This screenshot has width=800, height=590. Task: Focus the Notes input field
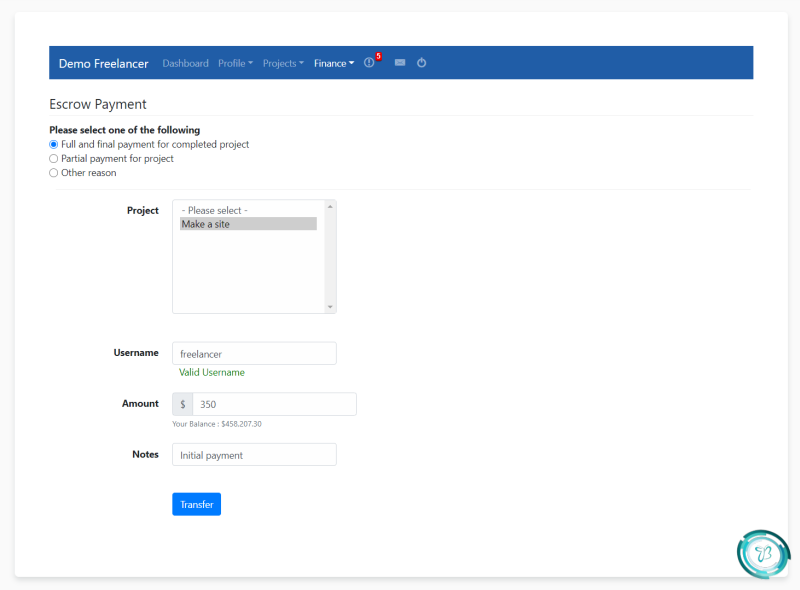[x=254, y=455]
